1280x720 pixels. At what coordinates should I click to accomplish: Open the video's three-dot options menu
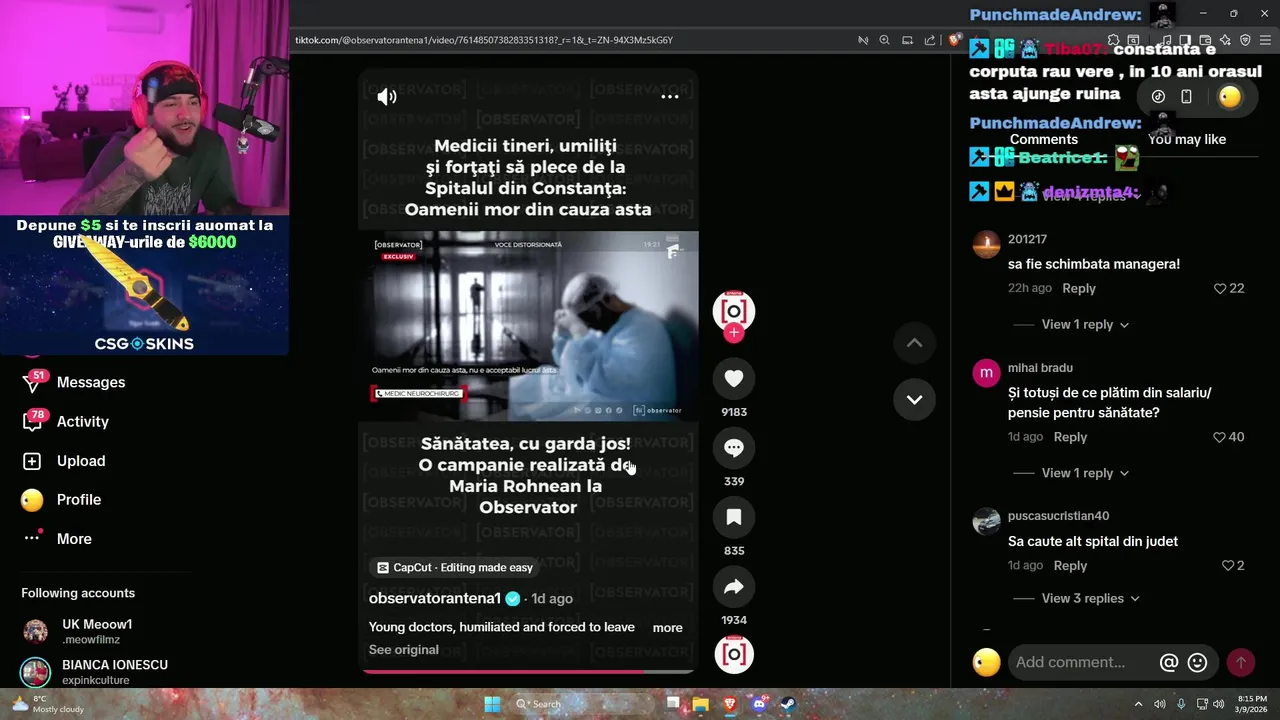point(670,97)
